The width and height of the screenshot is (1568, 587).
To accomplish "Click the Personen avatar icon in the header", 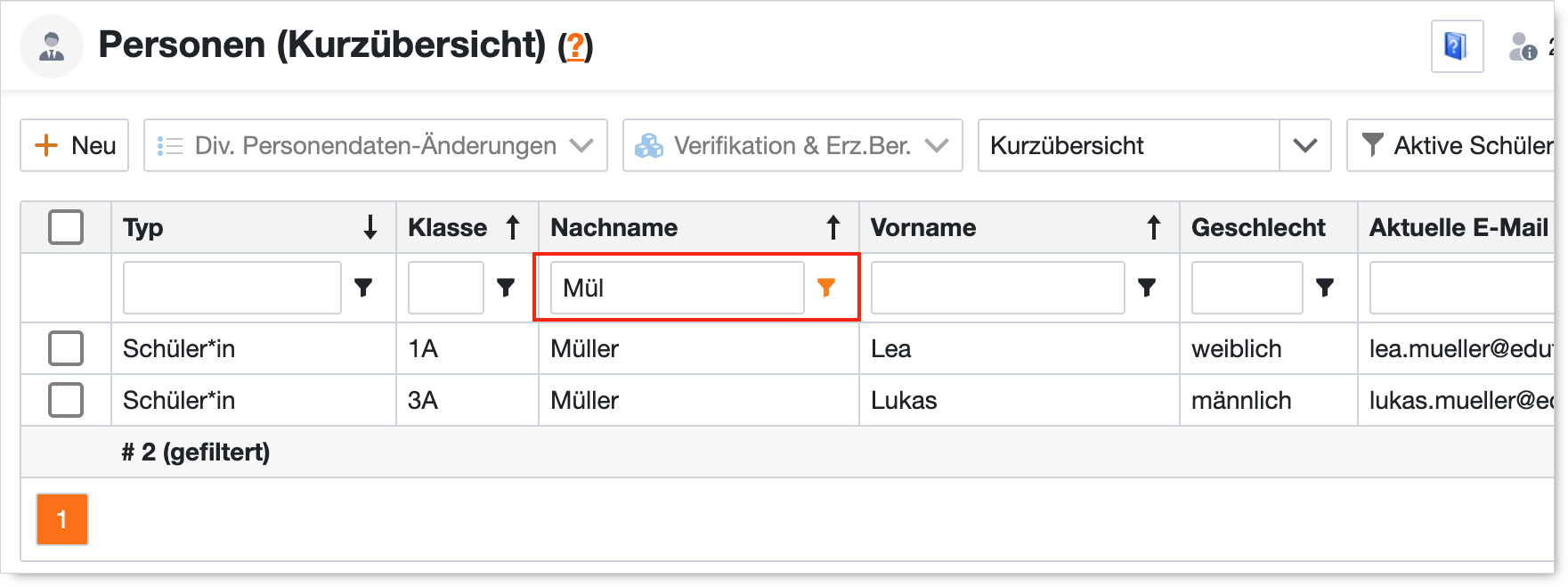I will click(x=52, y=46).
